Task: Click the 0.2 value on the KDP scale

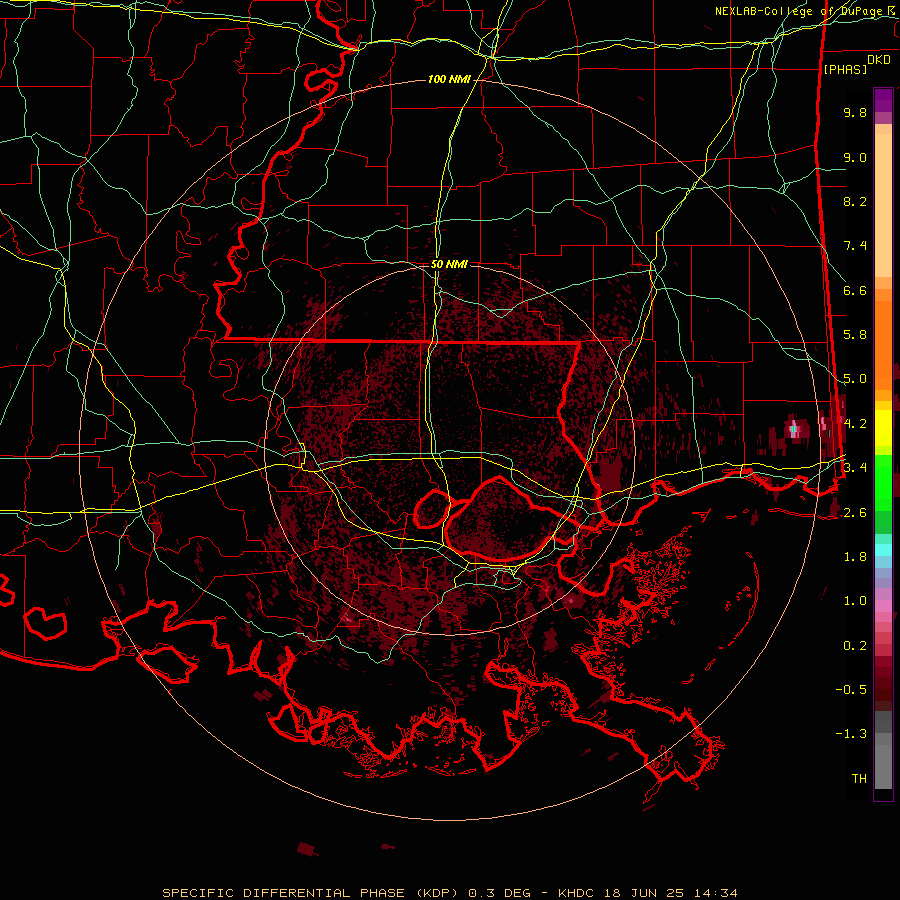Action: tap(855, 646)
